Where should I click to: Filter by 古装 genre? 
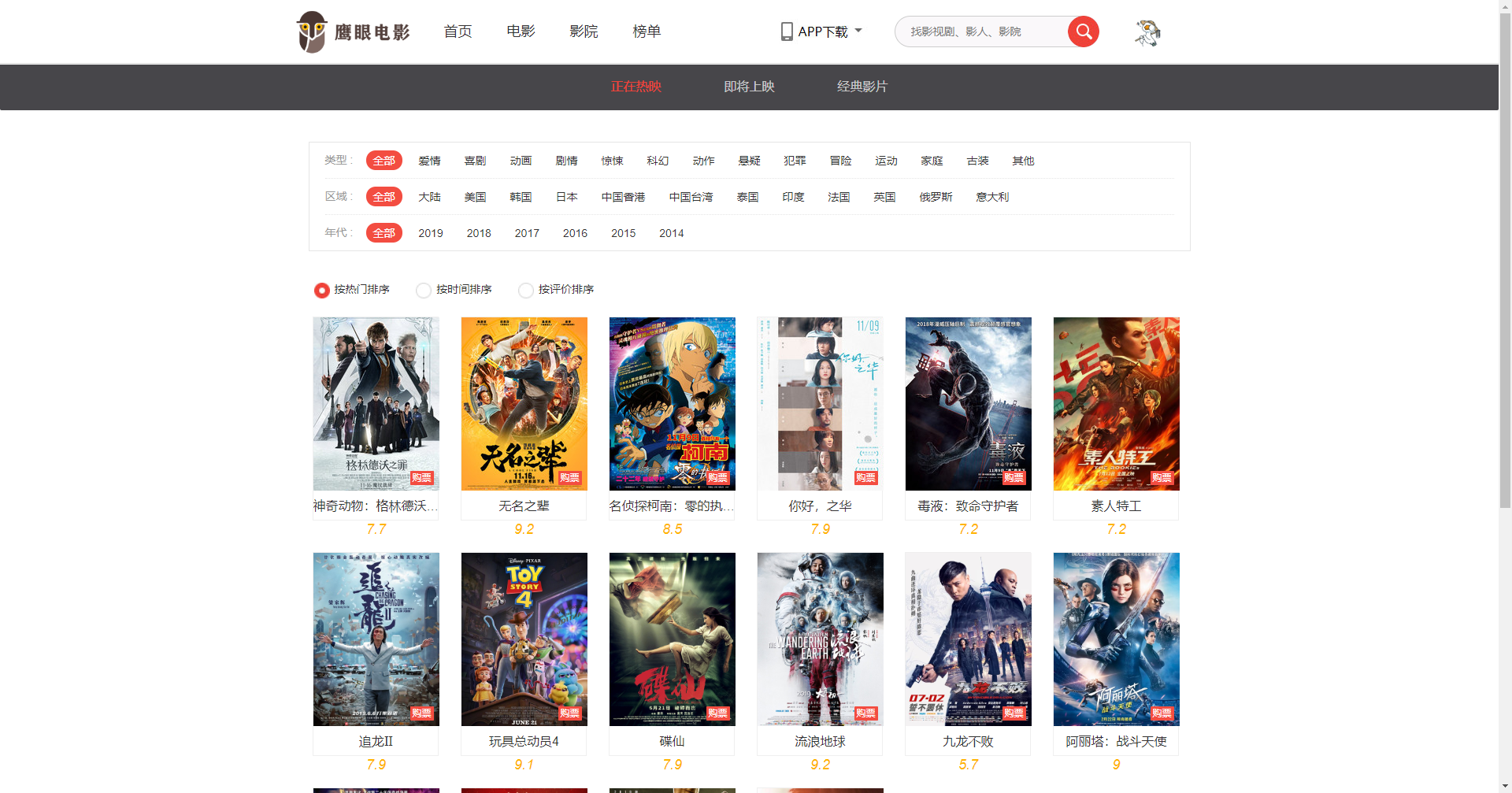(x=977, y=161)
